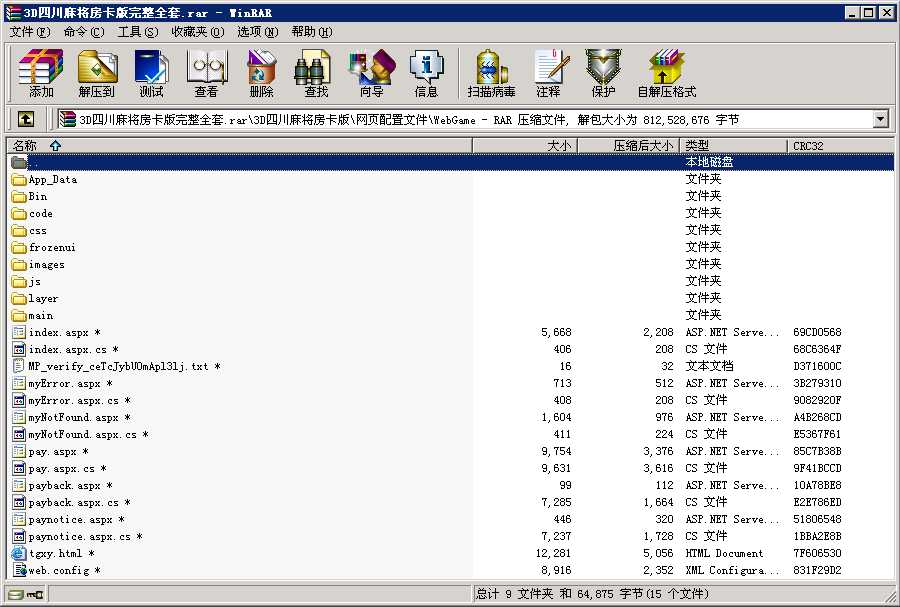Viewport: 900px width, 607px height.
Task: Sort by Name (名称) column header
Action: [x=239, y=146]
